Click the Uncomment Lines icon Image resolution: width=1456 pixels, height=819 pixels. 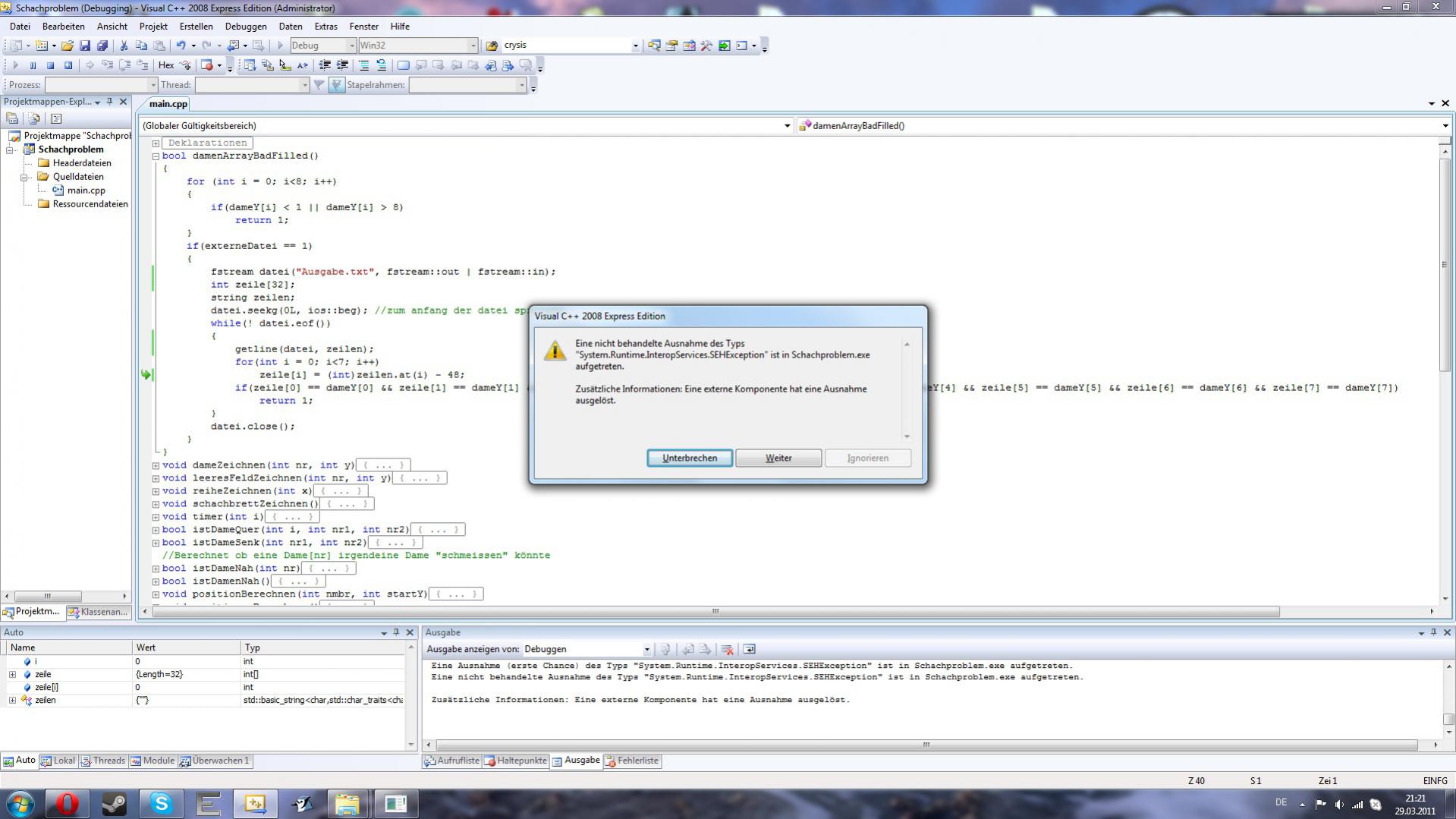point(381,65)
